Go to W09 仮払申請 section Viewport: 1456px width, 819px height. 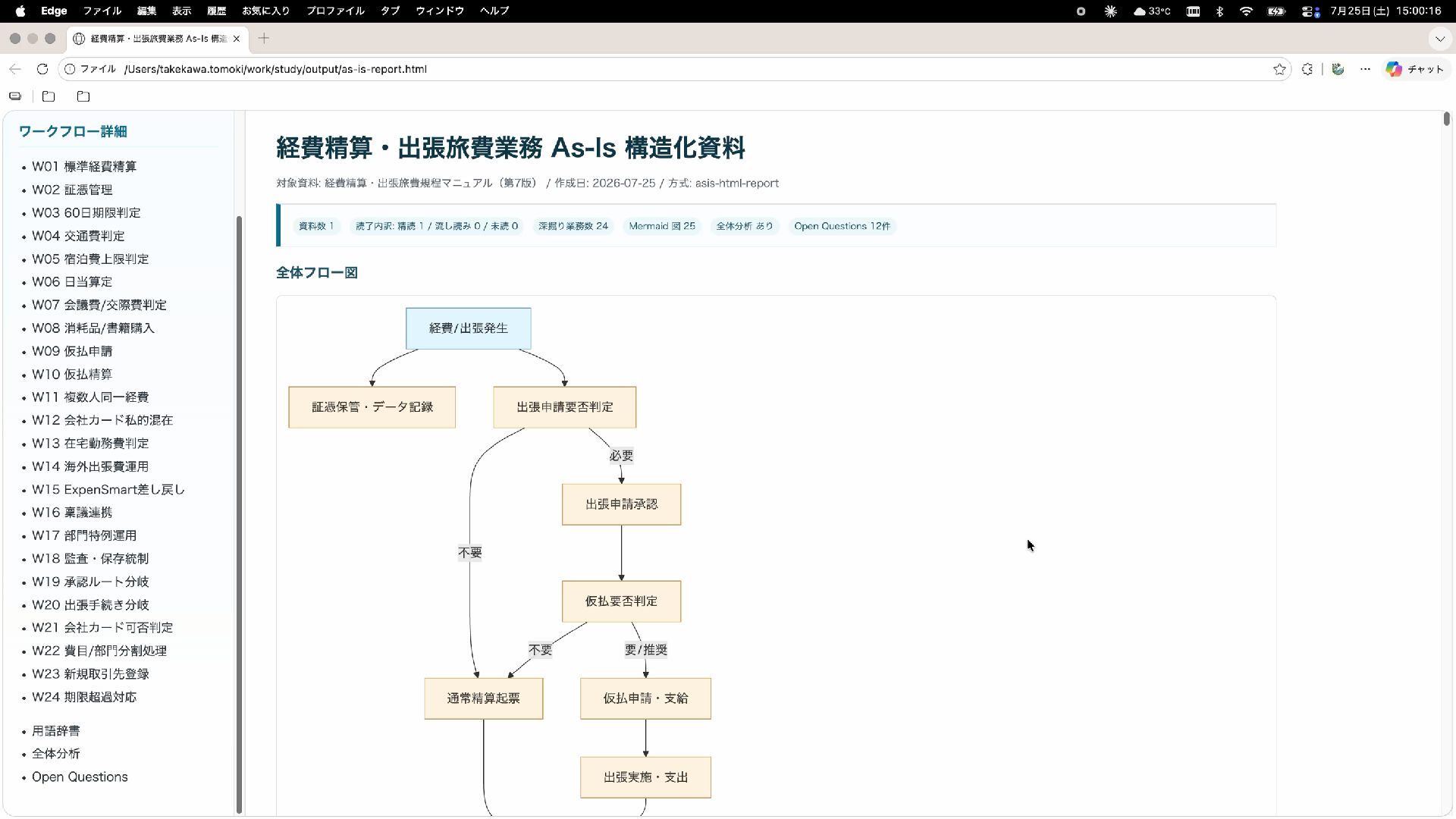(x=72, y=351)
